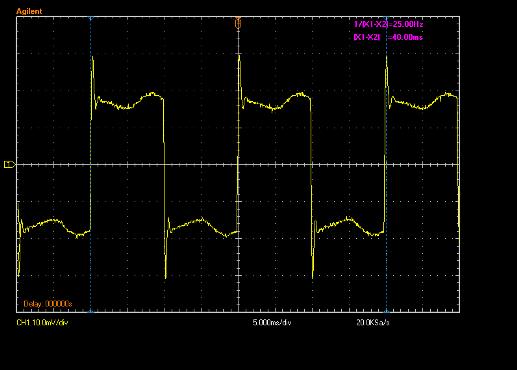Click the 1/|X1-X2| =25.00Hz frequency readout
The width and height of the screenshot is (517, 370).
[x=388, y=24]
